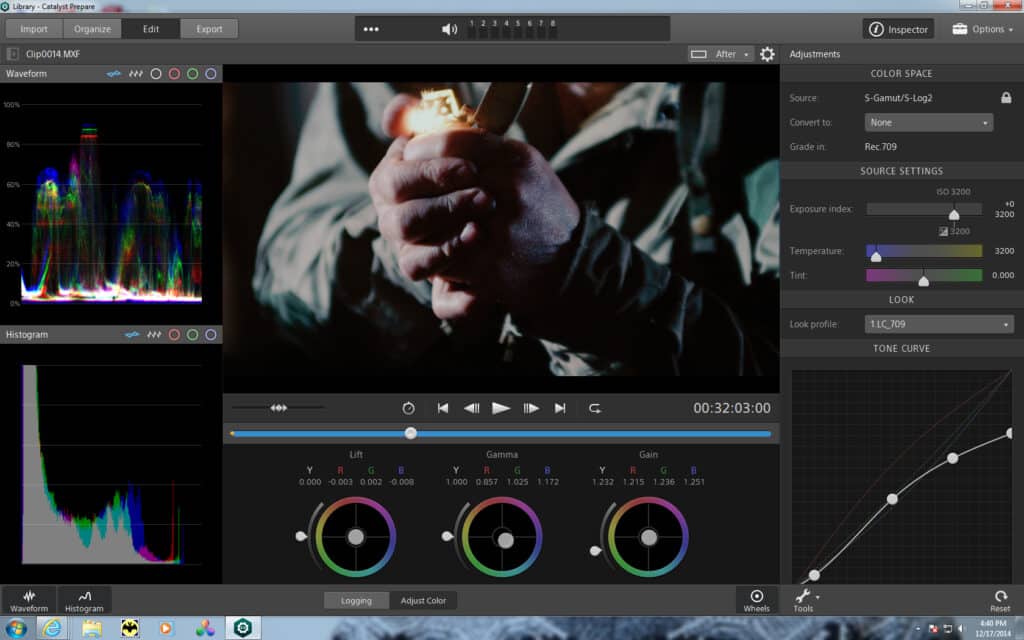Open the media player taskbar icon
Viewport: 1024px width, 640px height.
pyautogui.click(x=166, y=628)
